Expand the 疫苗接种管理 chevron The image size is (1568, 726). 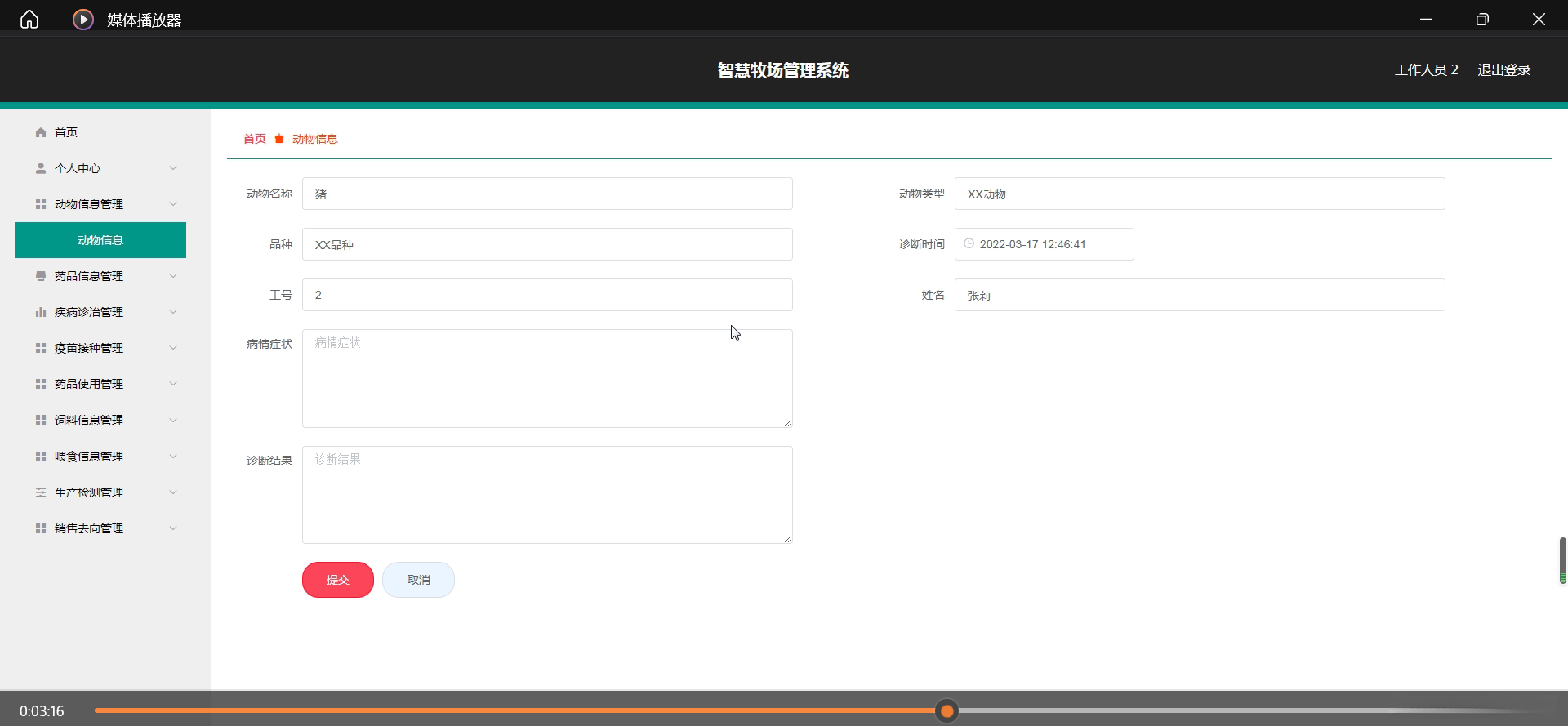(173, 348)
